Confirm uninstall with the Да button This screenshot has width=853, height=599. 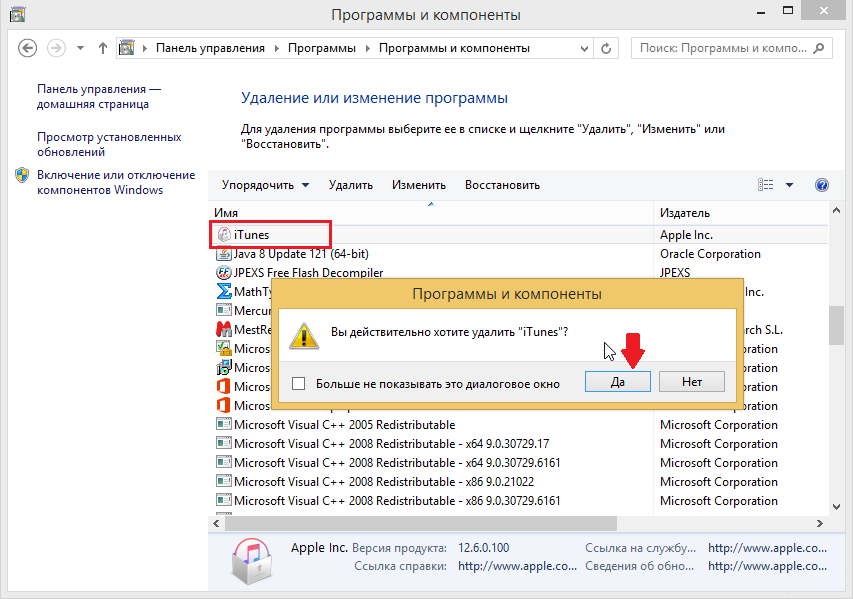click(x=617, y=381)
